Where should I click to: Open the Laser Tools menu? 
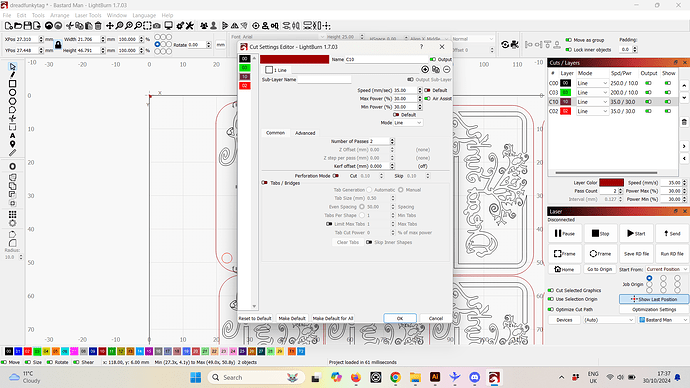point(88,15)
